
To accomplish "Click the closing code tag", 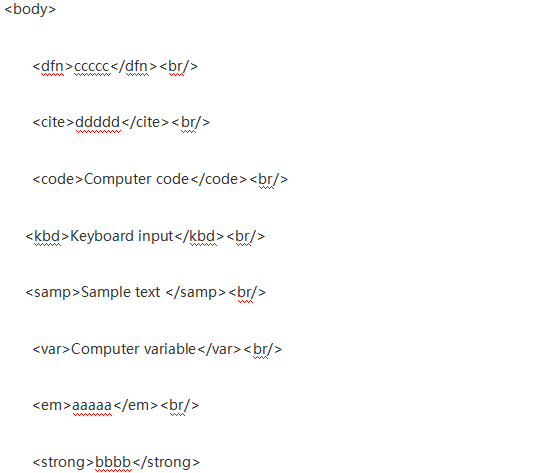I will (x=219, y=179).
